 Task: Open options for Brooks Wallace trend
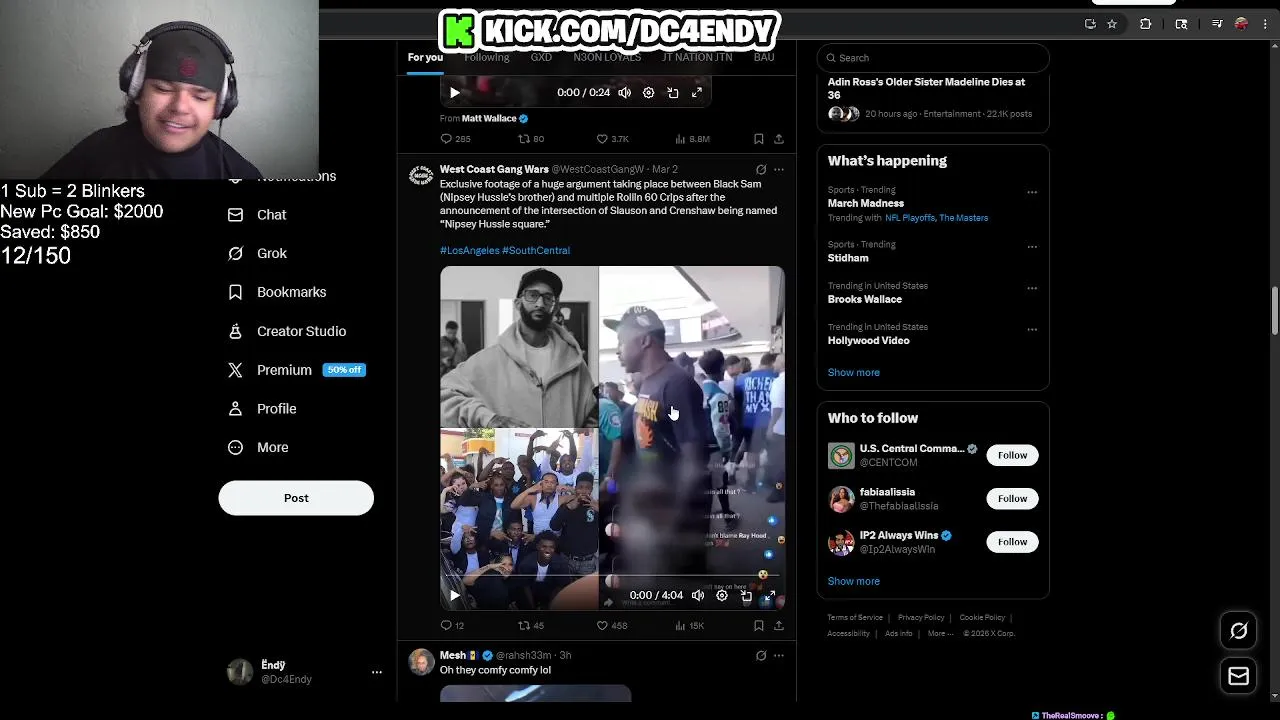click(x=1032, y=288)
